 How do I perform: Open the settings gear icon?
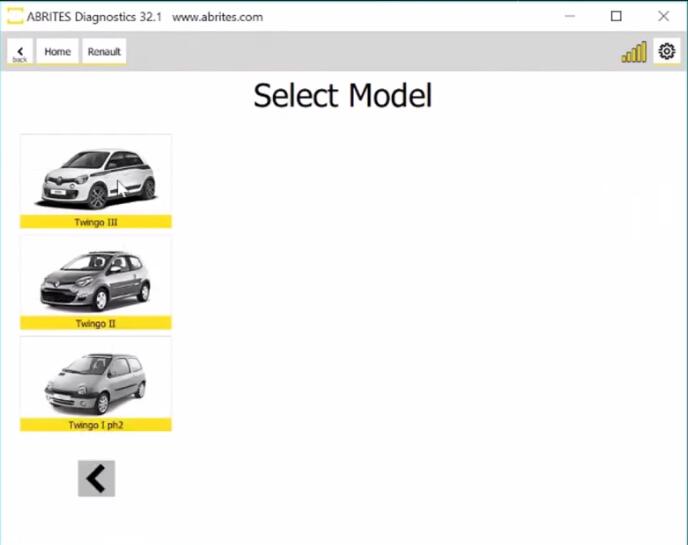pyautogui.click(x=666, y=51)
